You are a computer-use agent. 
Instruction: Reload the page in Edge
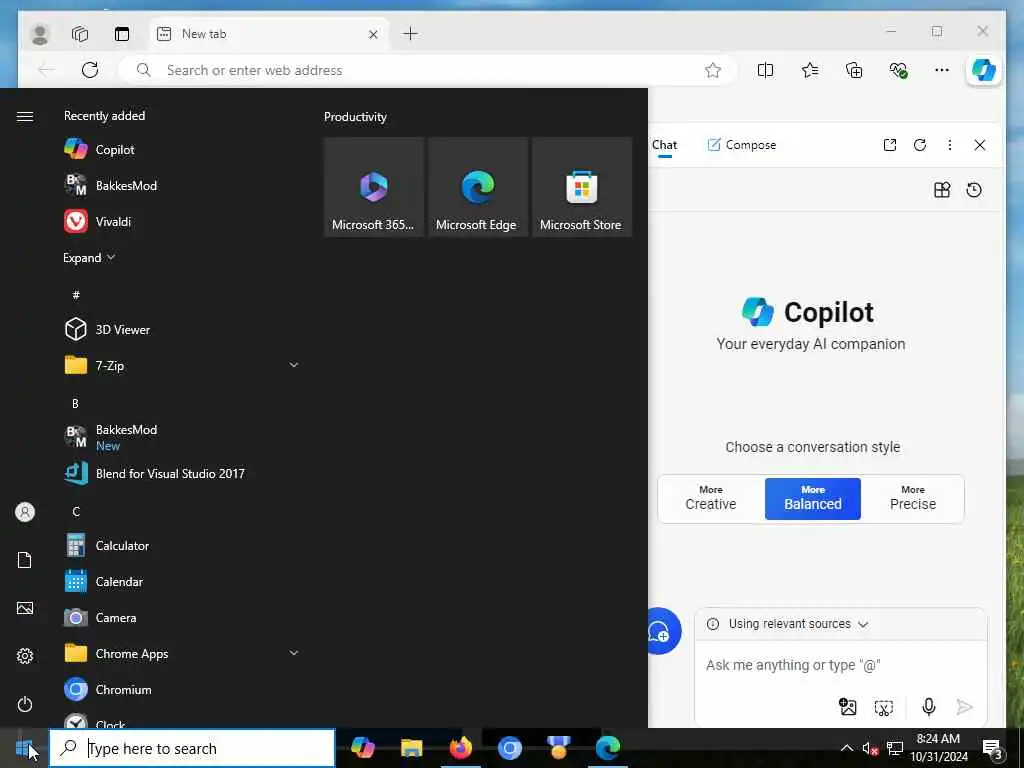coord(90,70)
